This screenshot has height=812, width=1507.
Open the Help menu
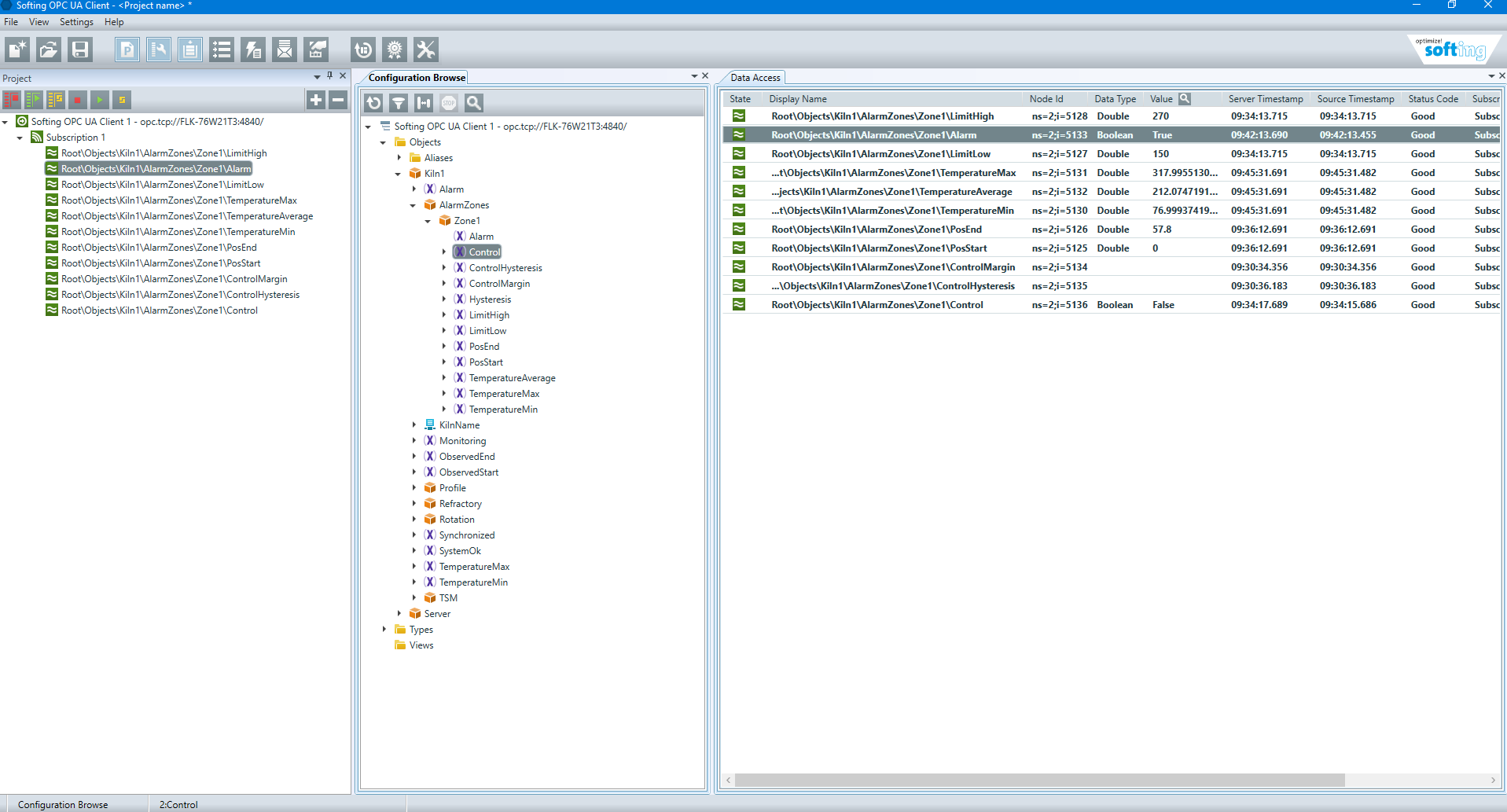(114, 22)
